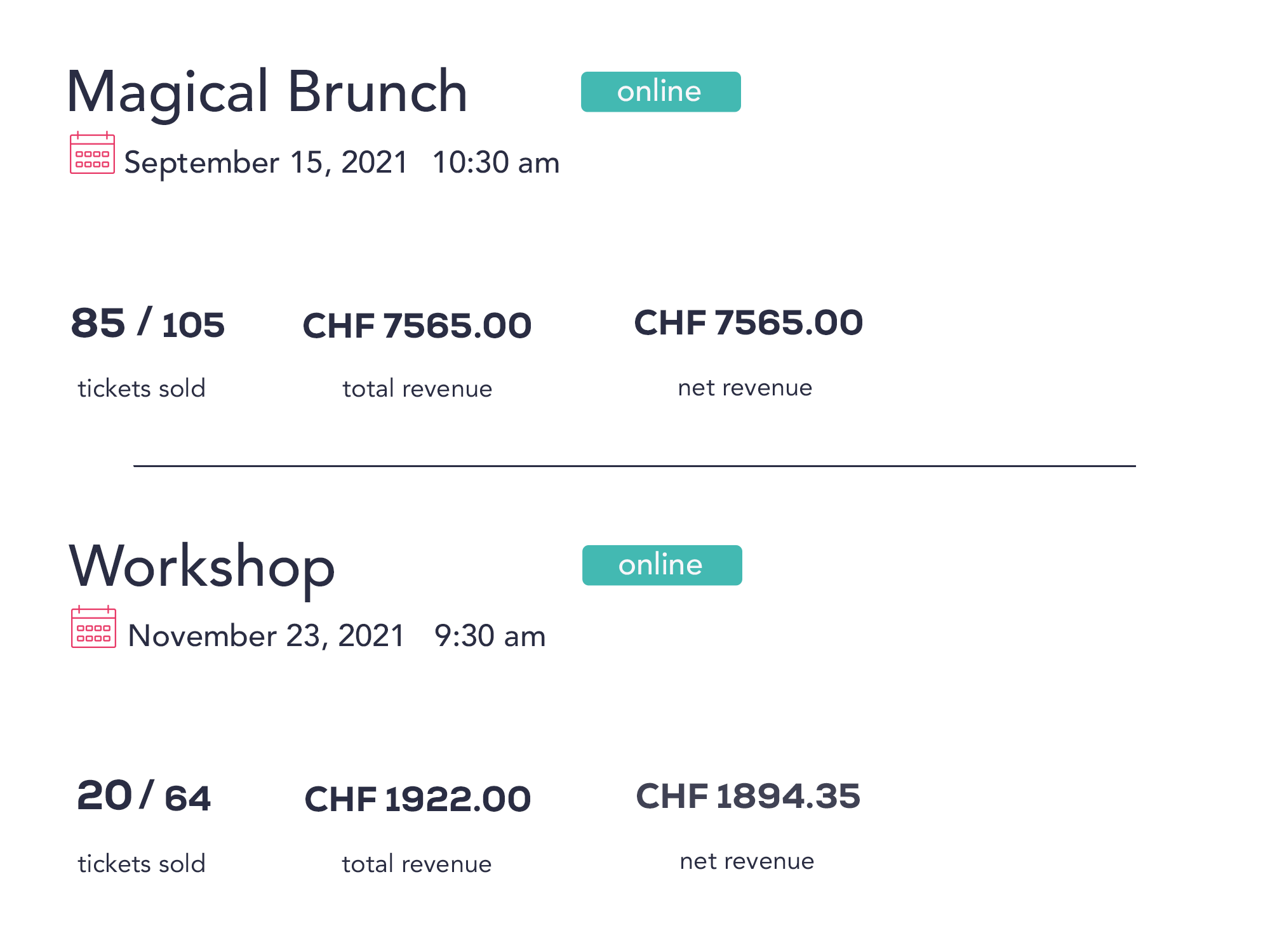Toggle the Workshop online status badge

(x=662, y=565)
